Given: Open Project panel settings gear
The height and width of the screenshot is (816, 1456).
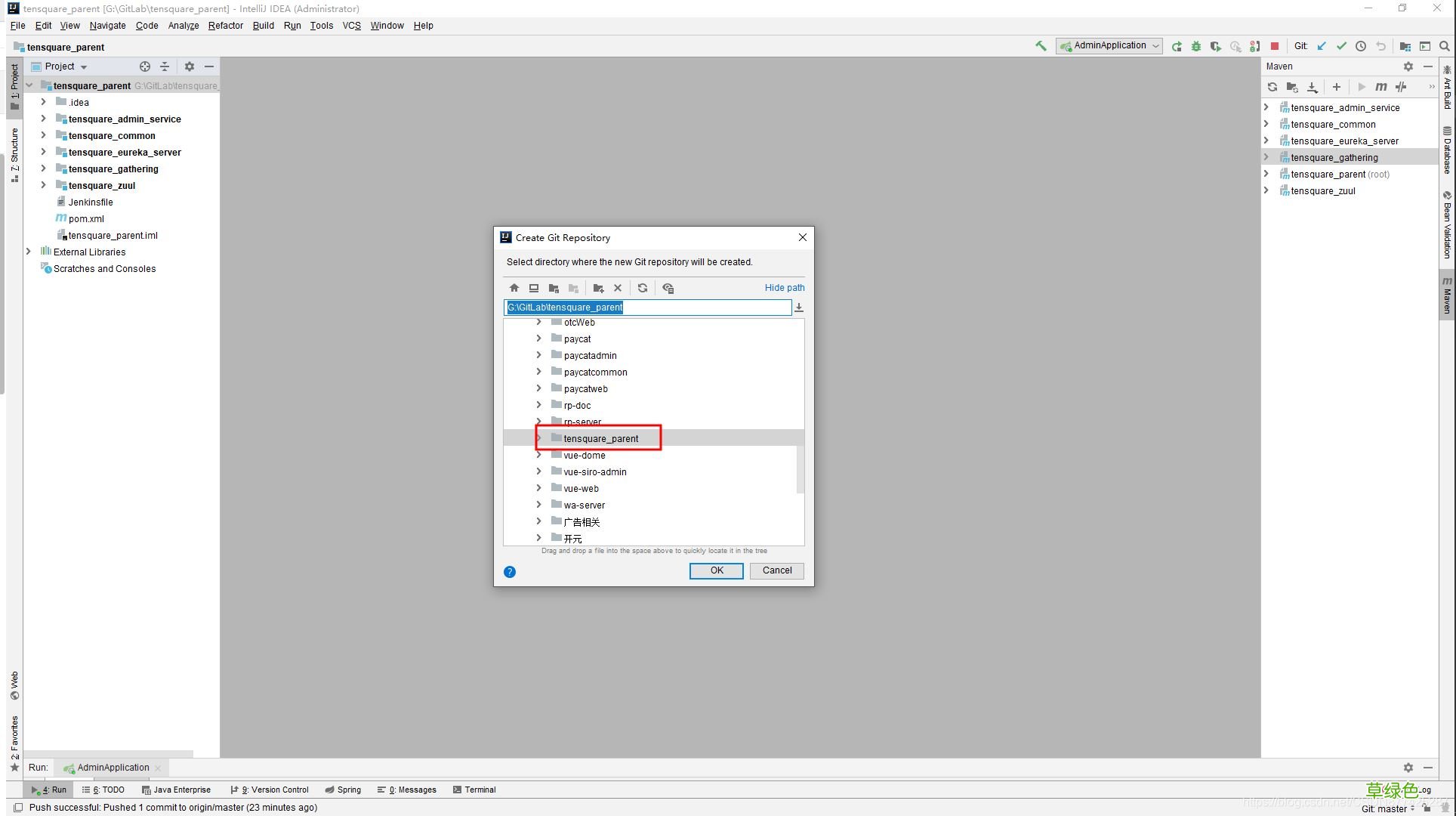Looking at the screenshot, I should (190, 66).
